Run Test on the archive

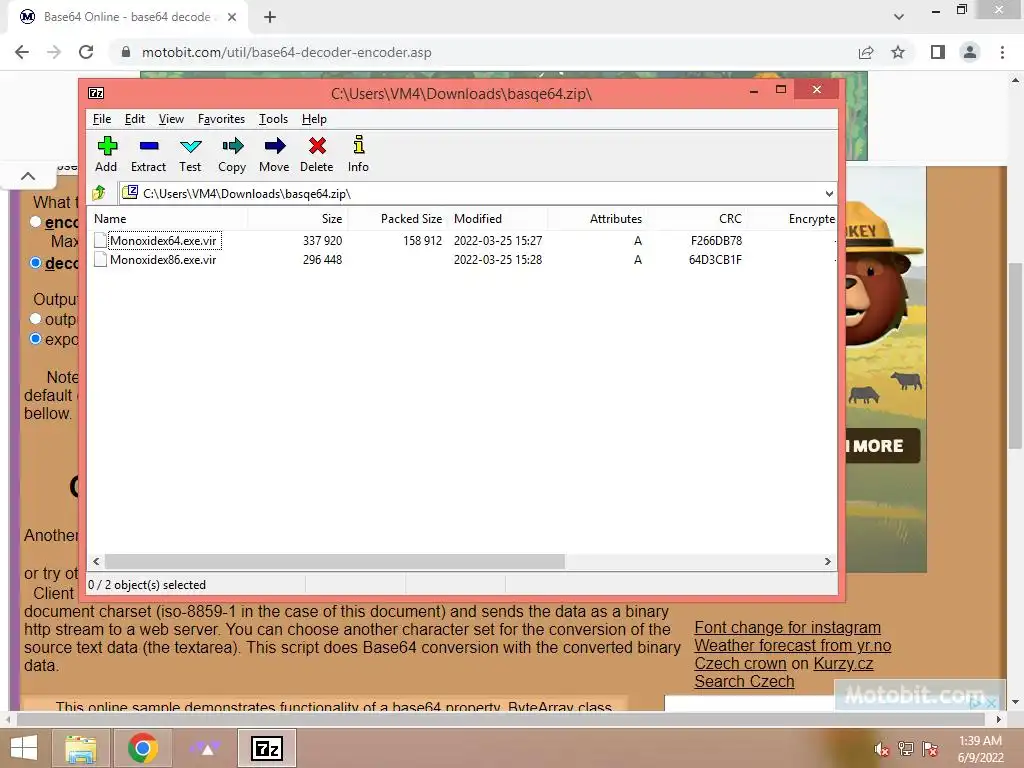[x=190, y=154]
